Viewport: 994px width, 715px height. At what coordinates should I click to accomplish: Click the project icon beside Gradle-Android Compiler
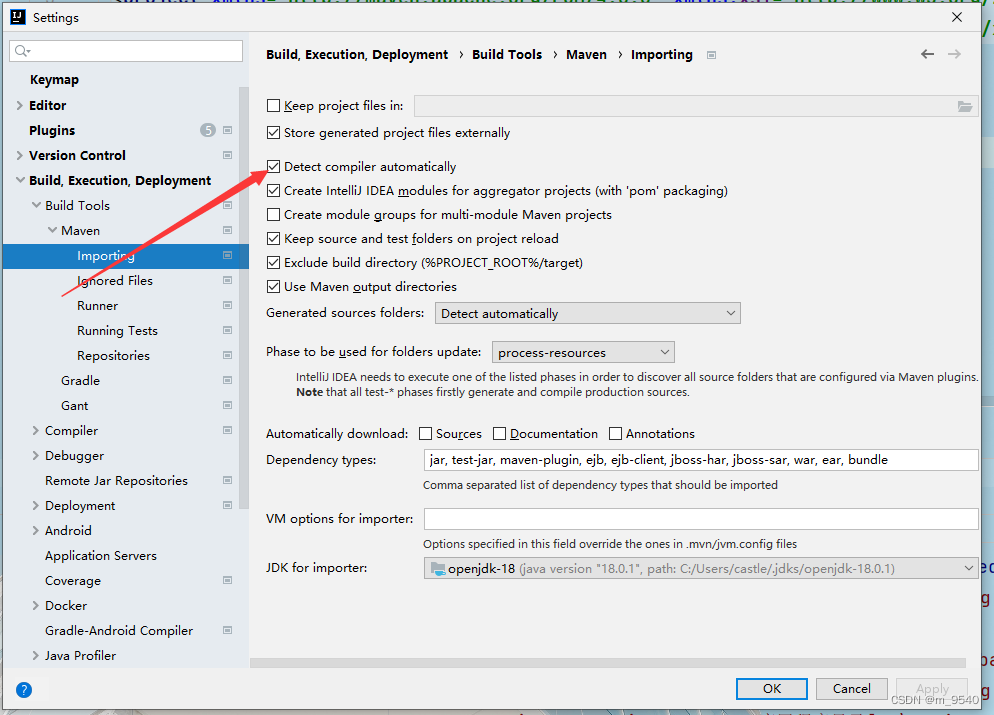pos(228,631)
